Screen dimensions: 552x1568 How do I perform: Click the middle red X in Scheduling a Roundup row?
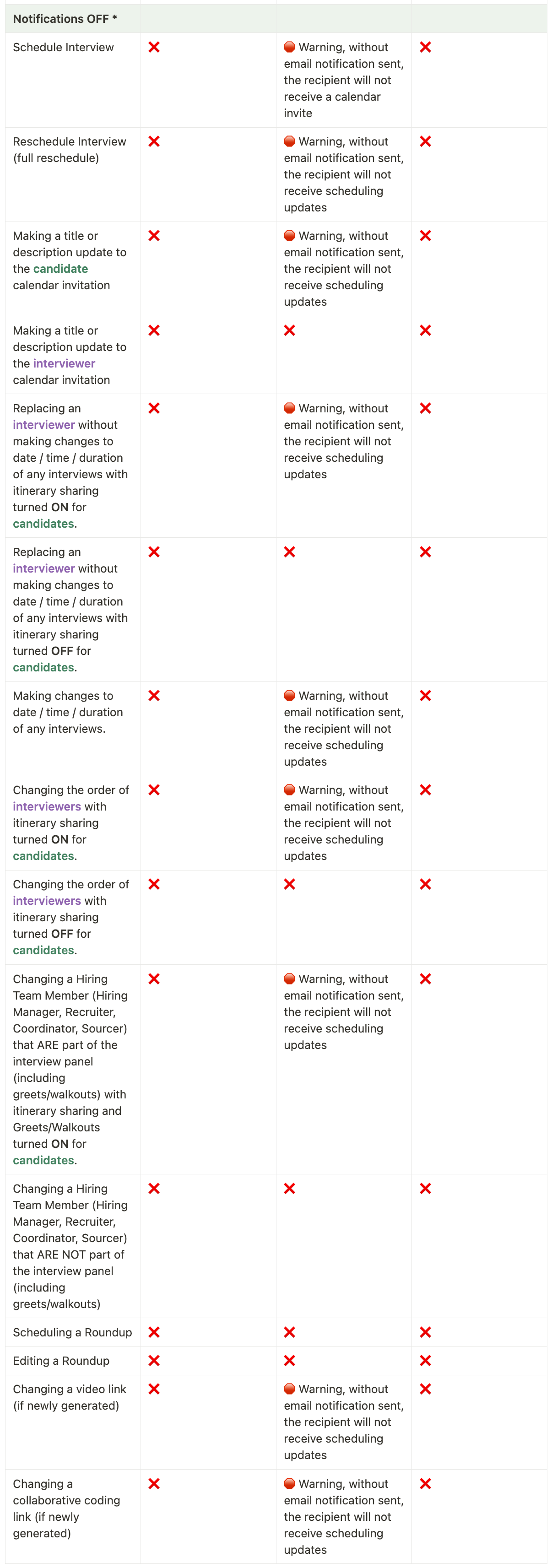(290, 1332)
